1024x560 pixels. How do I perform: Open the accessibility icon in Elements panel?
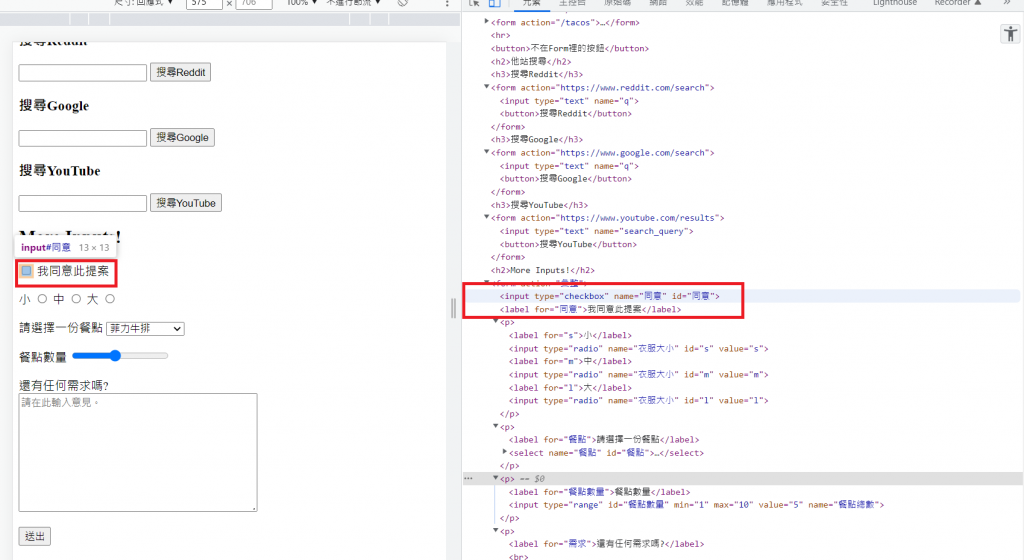(1010, 33)
